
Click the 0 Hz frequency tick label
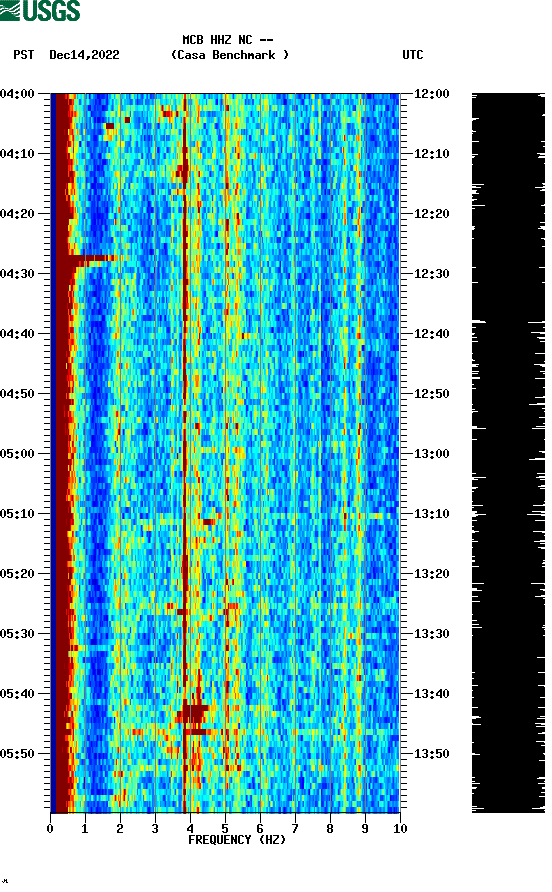pyautogui.click(x=50, y=829)
